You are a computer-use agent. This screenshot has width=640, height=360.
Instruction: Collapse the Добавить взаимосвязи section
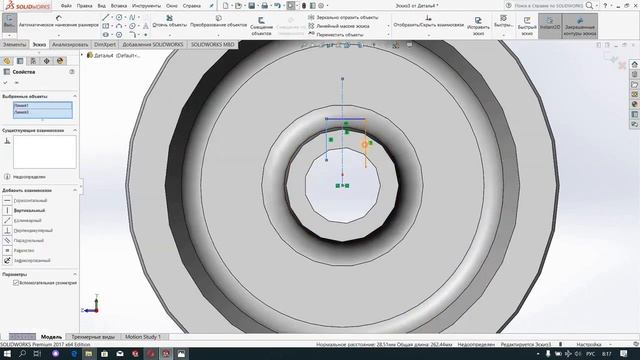[75, 190]
